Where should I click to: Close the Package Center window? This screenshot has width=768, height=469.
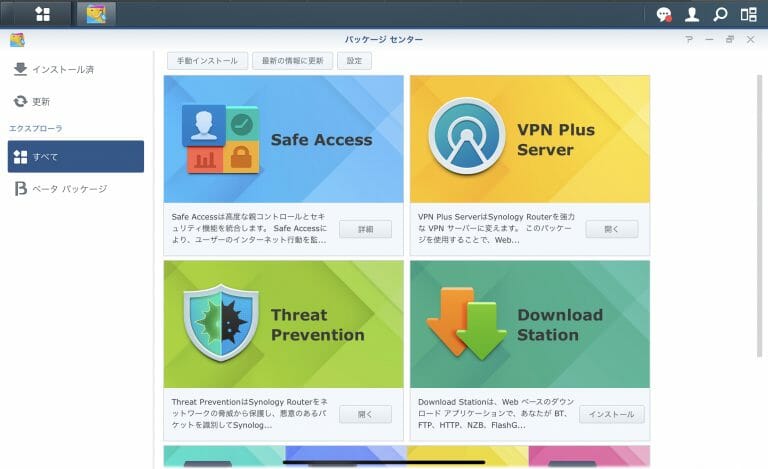coord(750,39)
